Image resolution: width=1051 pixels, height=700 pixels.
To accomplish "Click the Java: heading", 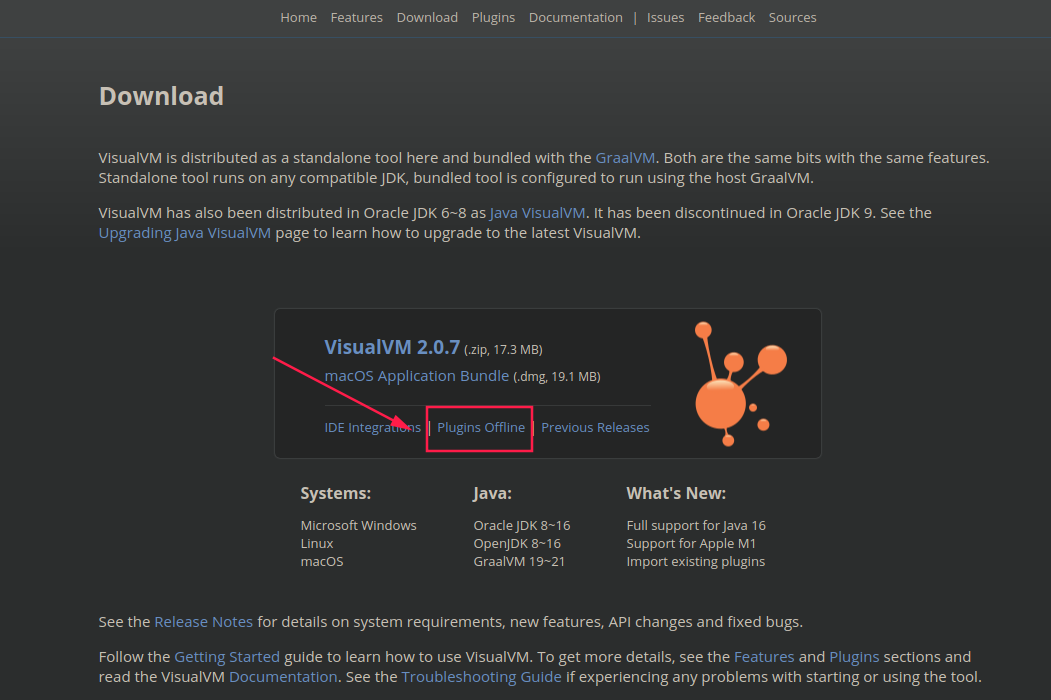I will (493, 493).
